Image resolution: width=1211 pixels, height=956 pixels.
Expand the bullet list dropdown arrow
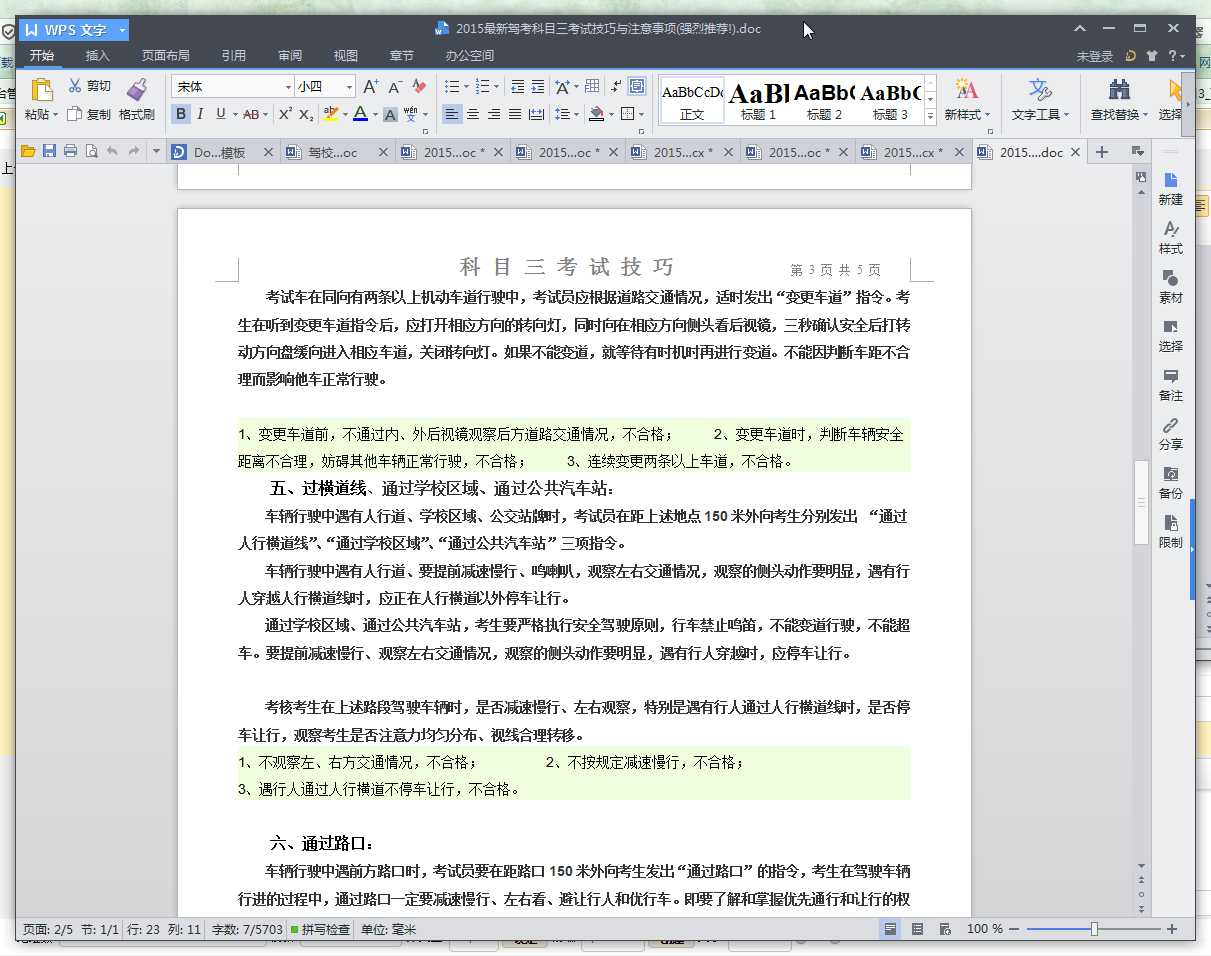[465, 87]
